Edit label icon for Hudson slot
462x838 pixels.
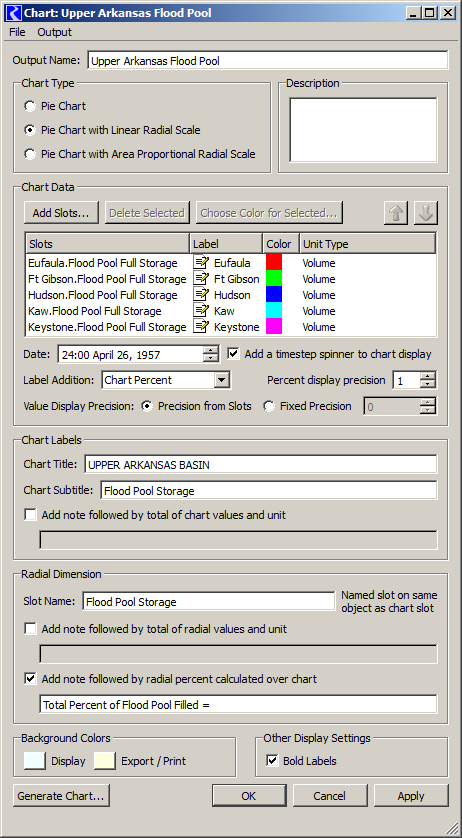pos(201,295)
